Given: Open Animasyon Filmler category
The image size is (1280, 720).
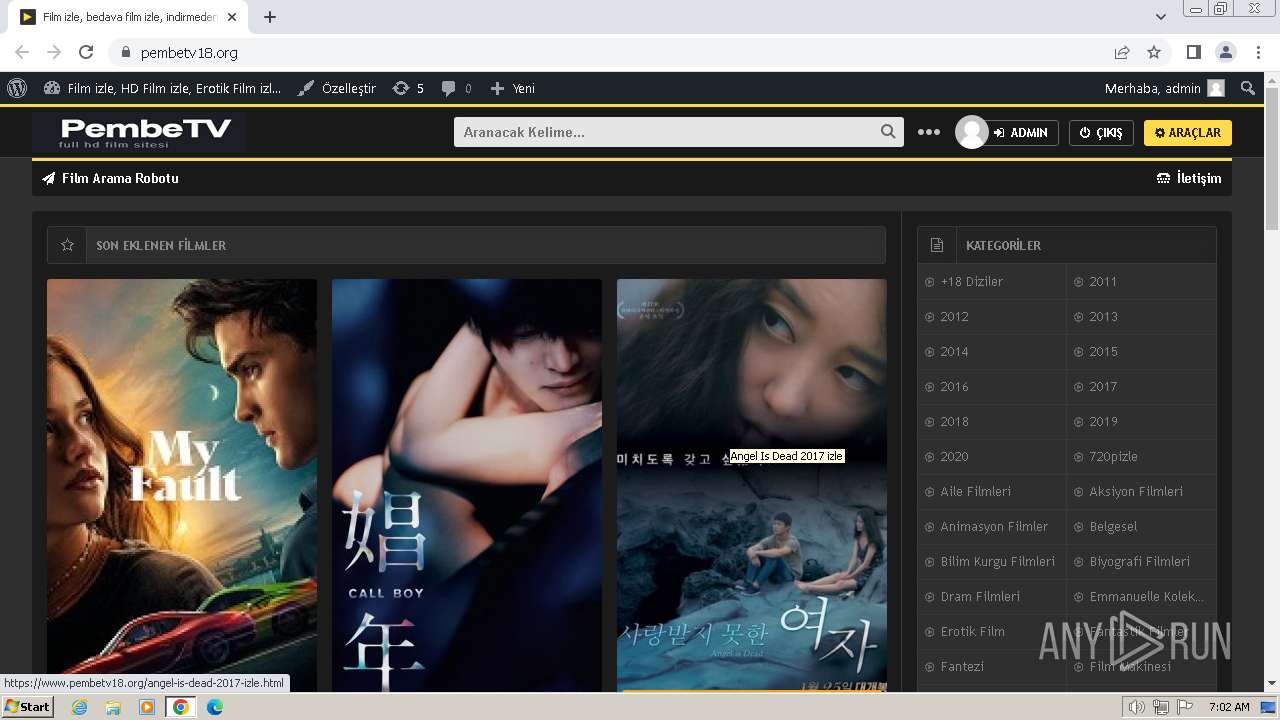Looking at the screenshot, I should [x=994, y=527].
